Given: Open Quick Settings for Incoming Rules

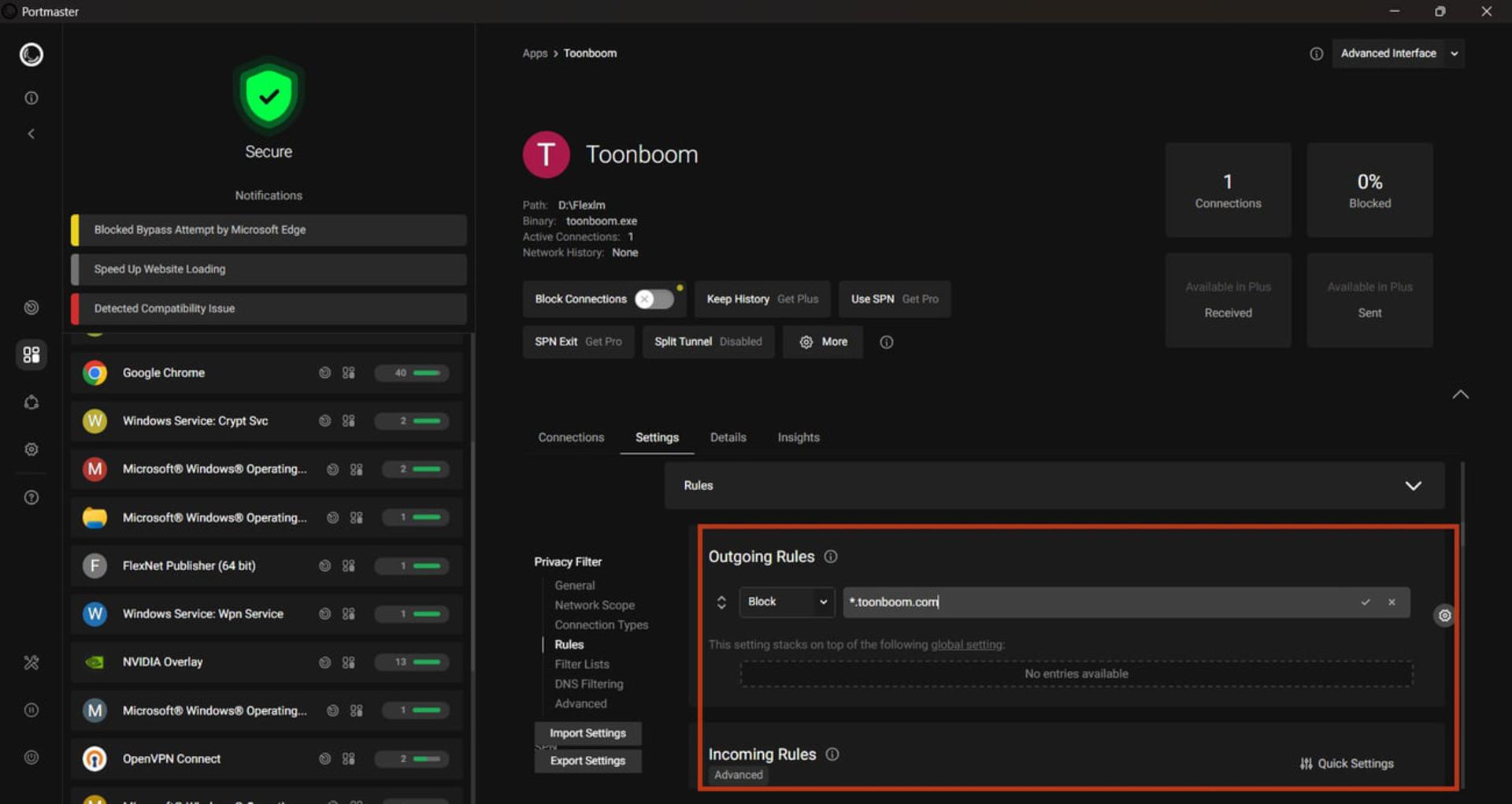Looking at the screenshot, I should (1347, 764).
